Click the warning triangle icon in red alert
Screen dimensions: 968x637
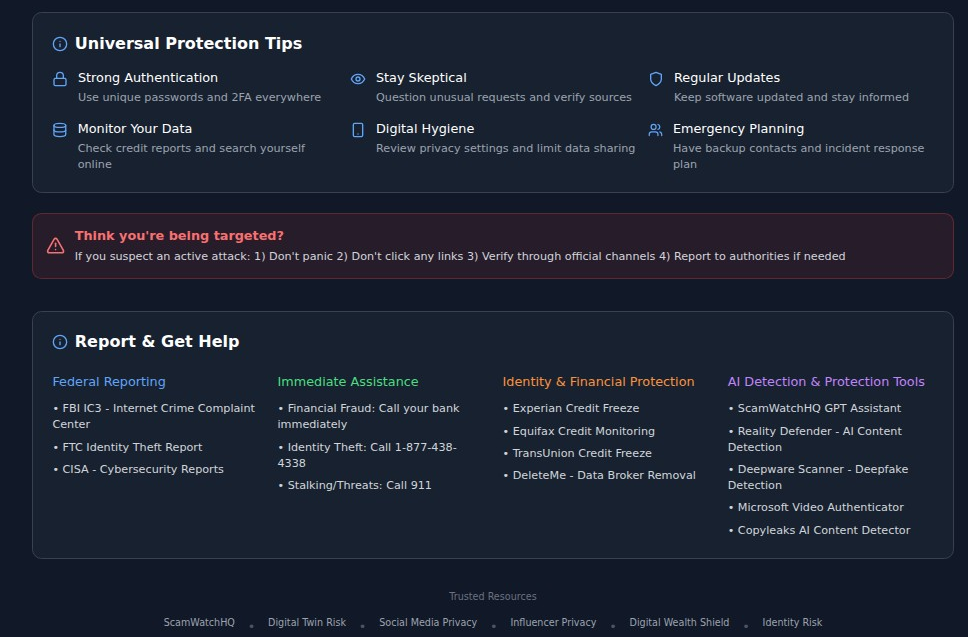click(x=56, y=246)
